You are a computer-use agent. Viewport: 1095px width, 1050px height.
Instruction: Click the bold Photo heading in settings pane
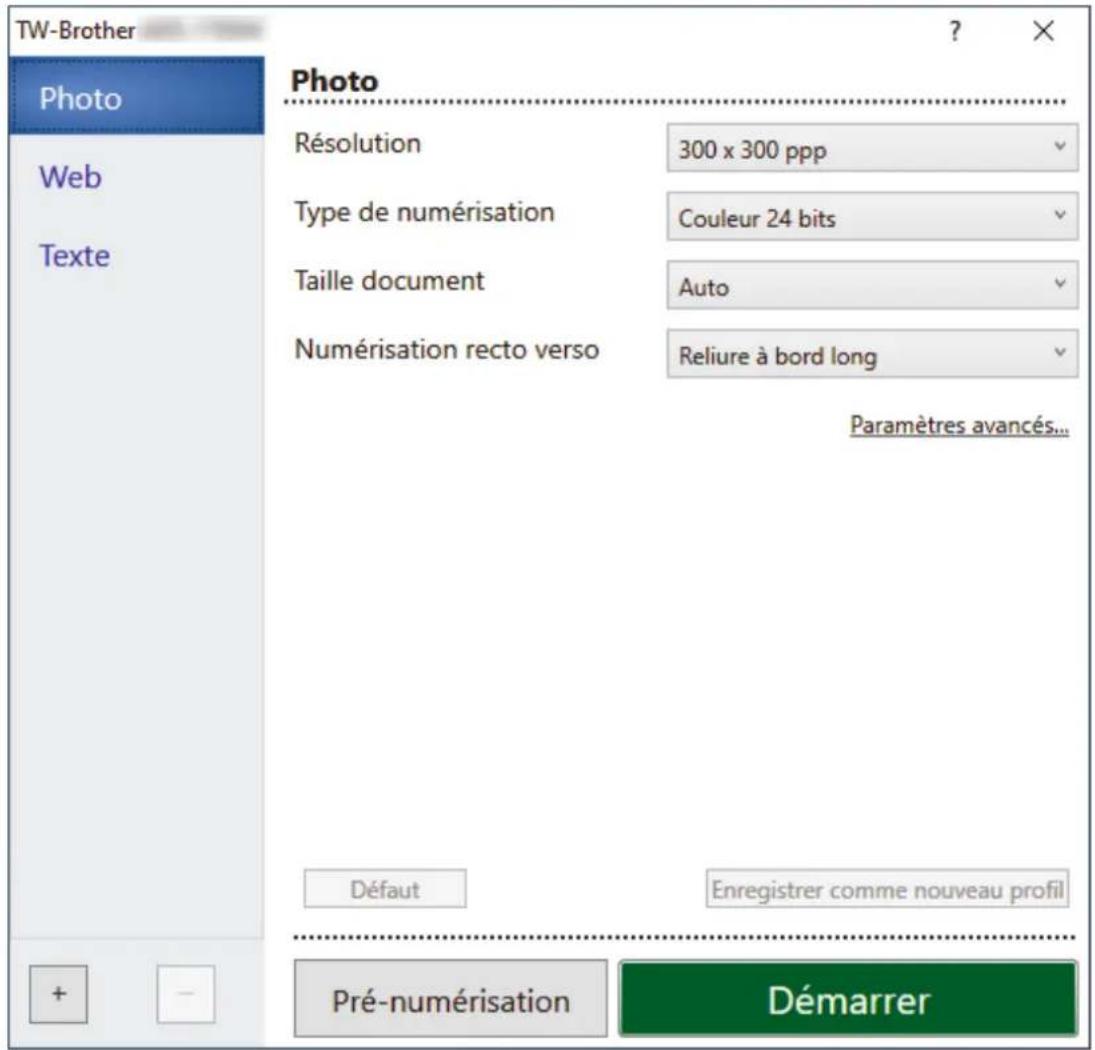(x=335, y=81)
